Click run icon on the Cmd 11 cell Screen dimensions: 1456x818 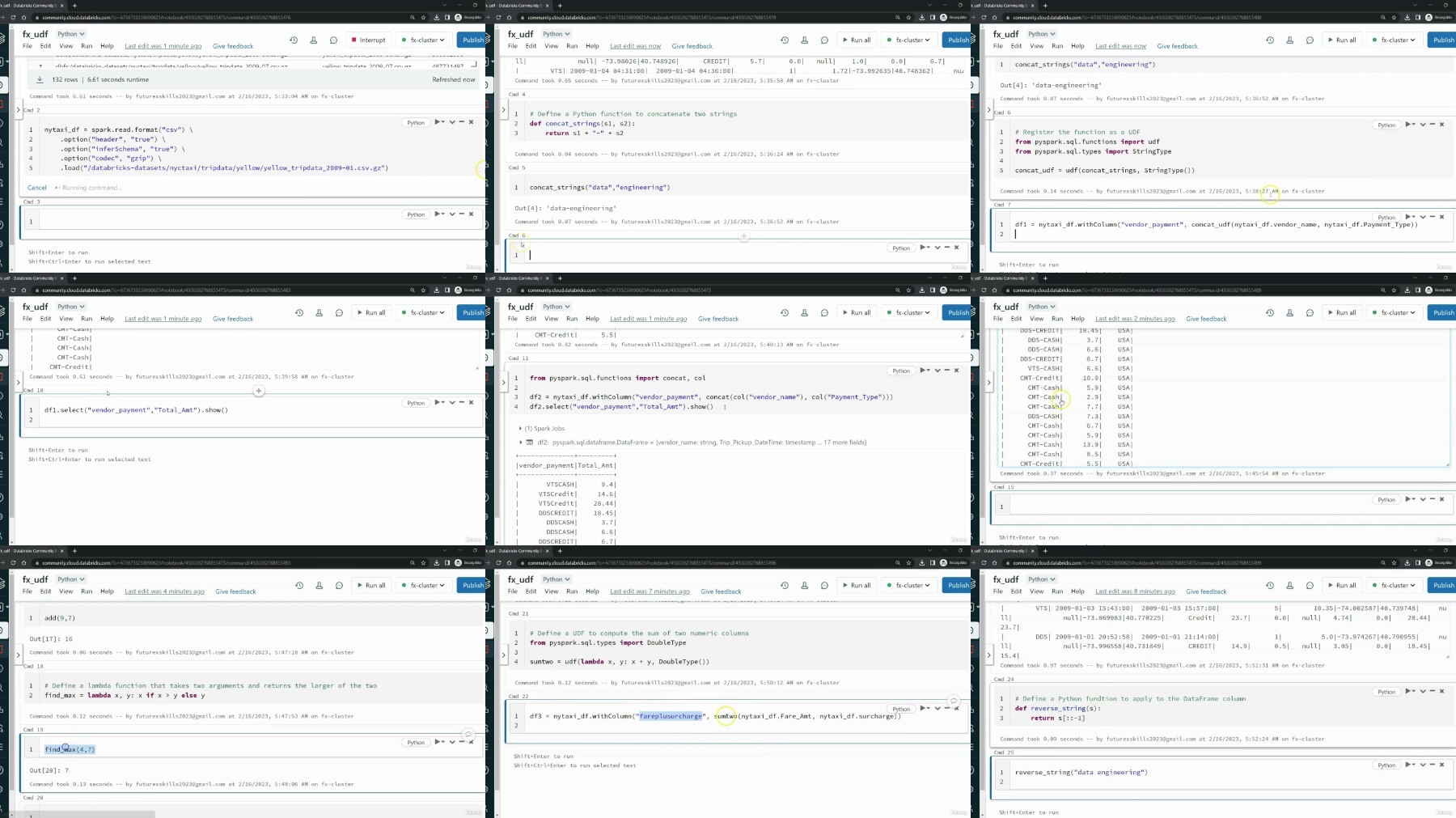(x=924, y=371)
